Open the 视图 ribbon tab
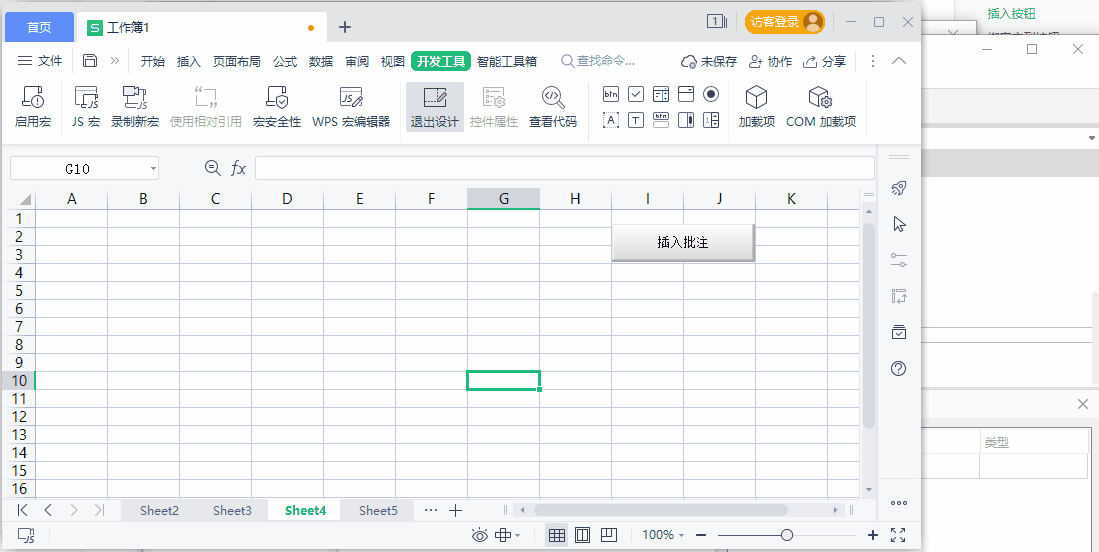Image resolution: width=1099 pixels, height=552 pixels. (x=392, y=62)
